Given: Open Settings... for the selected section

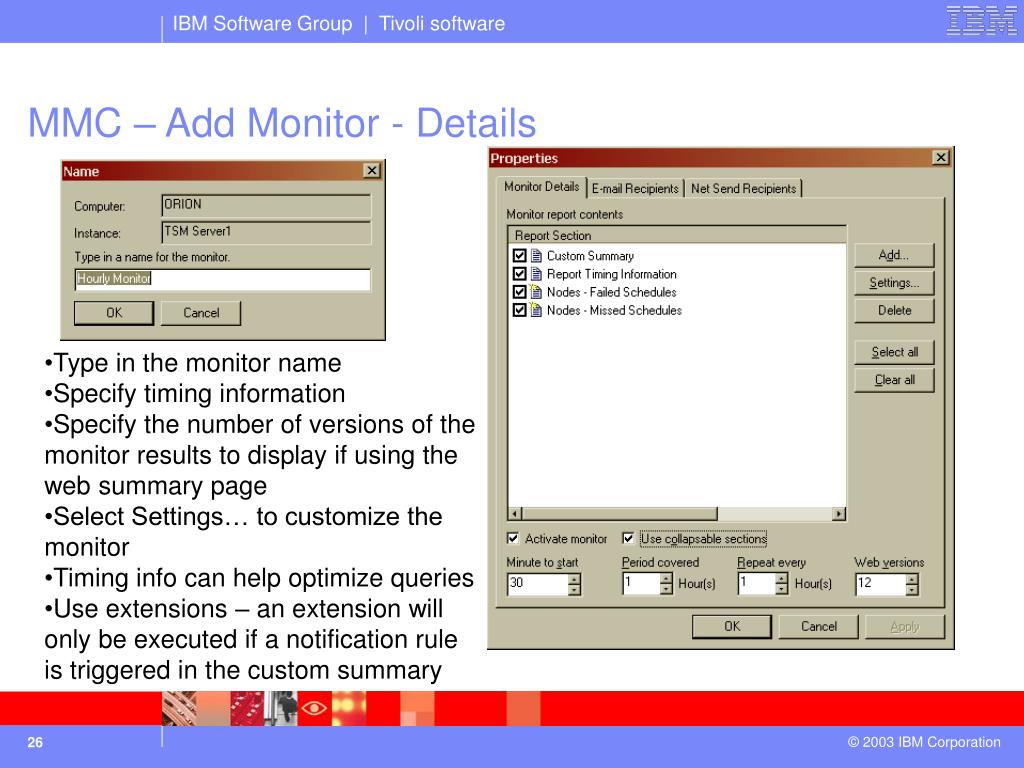Looking at the screenshot, I should 894,283.
